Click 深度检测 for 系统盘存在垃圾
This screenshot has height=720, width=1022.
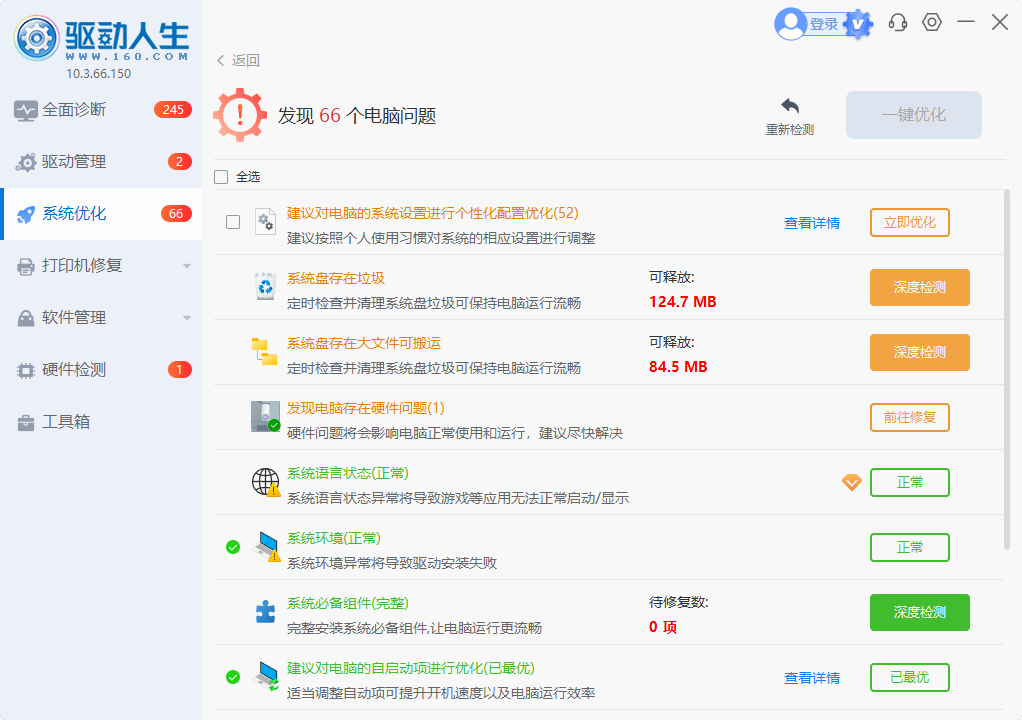[x=920, y=287]
